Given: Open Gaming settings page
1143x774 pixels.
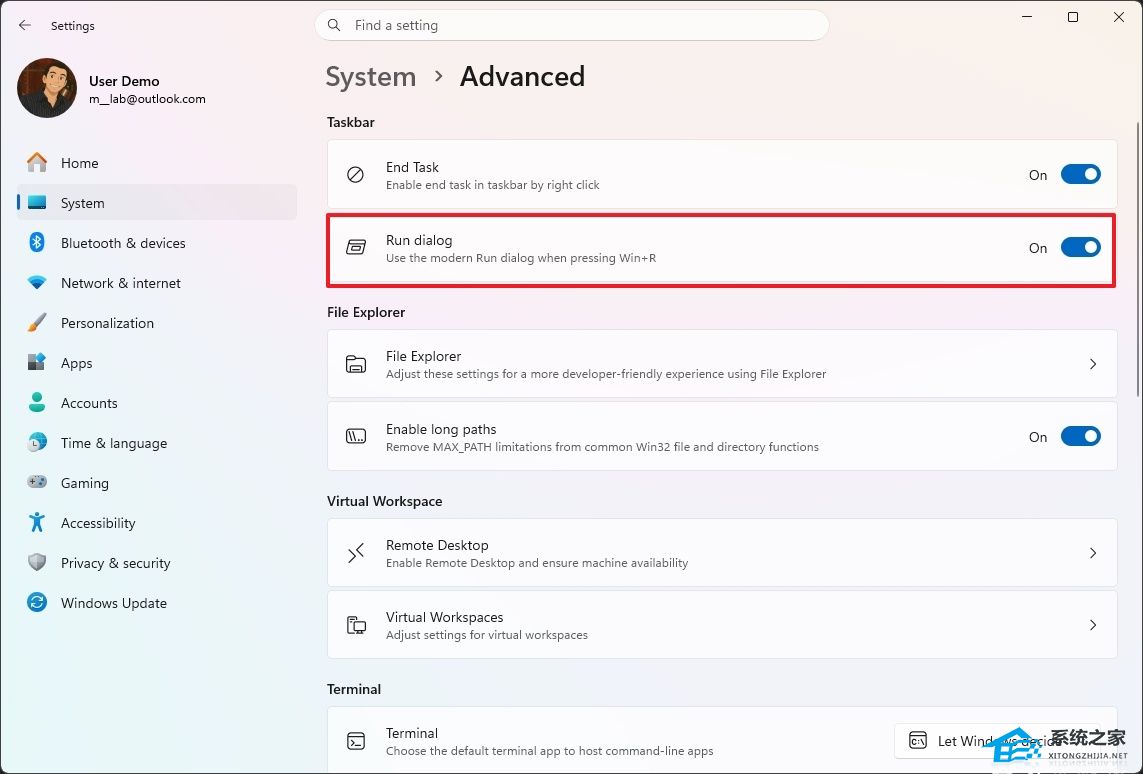Looking at the screenshot, I should tap(157, 483).
